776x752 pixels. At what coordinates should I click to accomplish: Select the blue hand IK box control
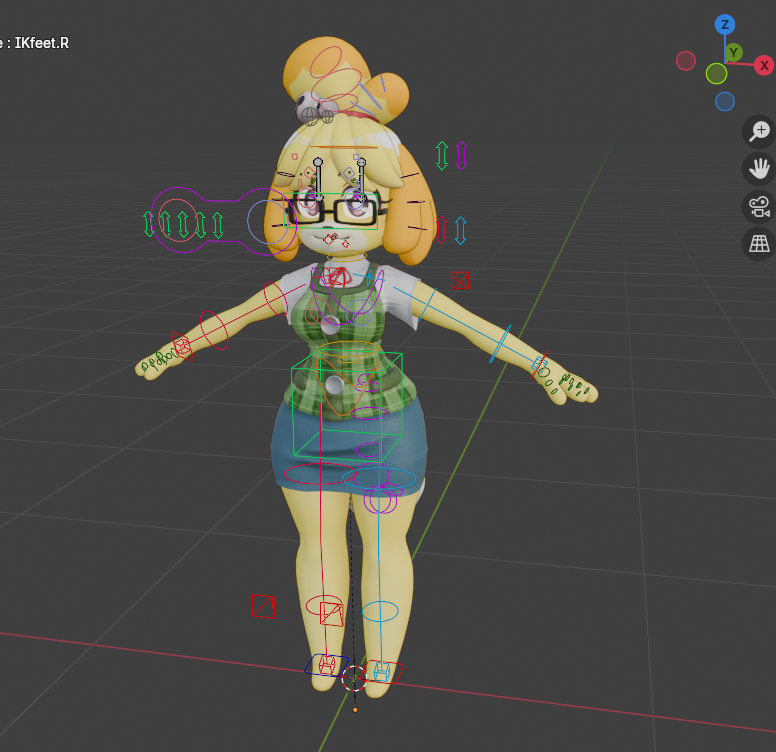(539, 365)
